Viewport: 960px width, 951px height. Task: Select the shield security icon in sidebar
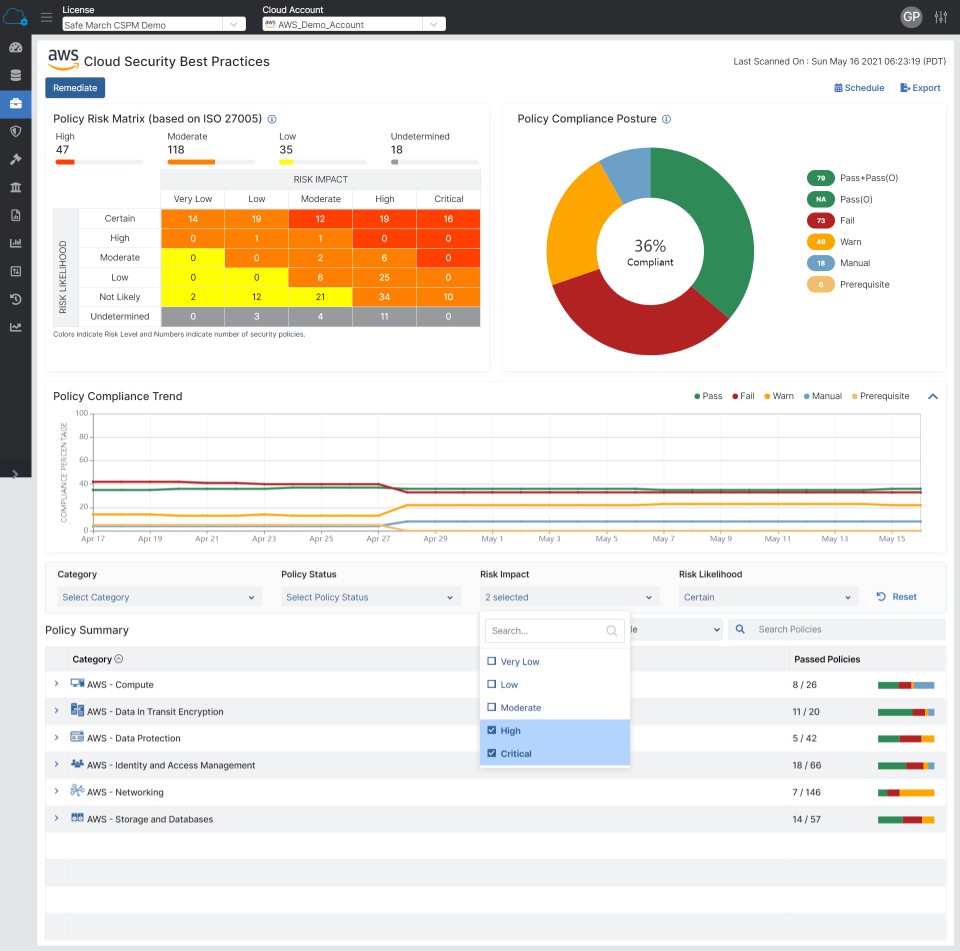point(15,131)
